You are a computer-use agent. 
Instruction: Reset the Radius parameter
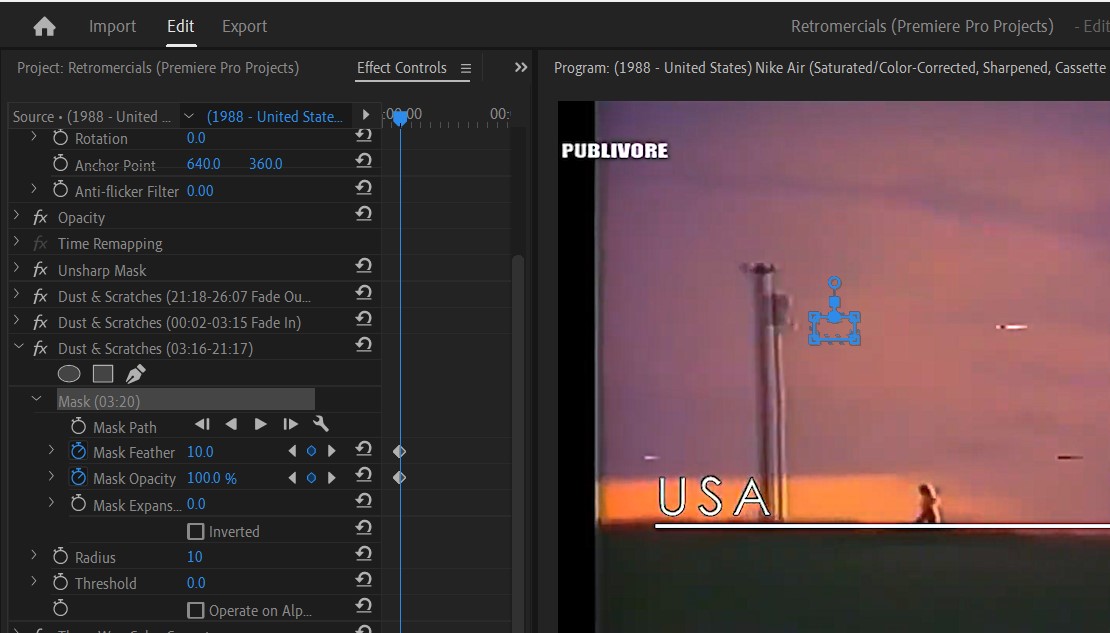tap(363, 554)
